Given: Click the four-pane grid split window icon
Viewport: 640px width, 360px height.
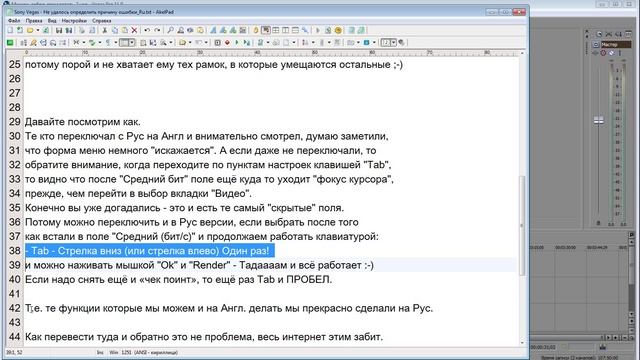Looking at the screenshot, I should [276, 30].
